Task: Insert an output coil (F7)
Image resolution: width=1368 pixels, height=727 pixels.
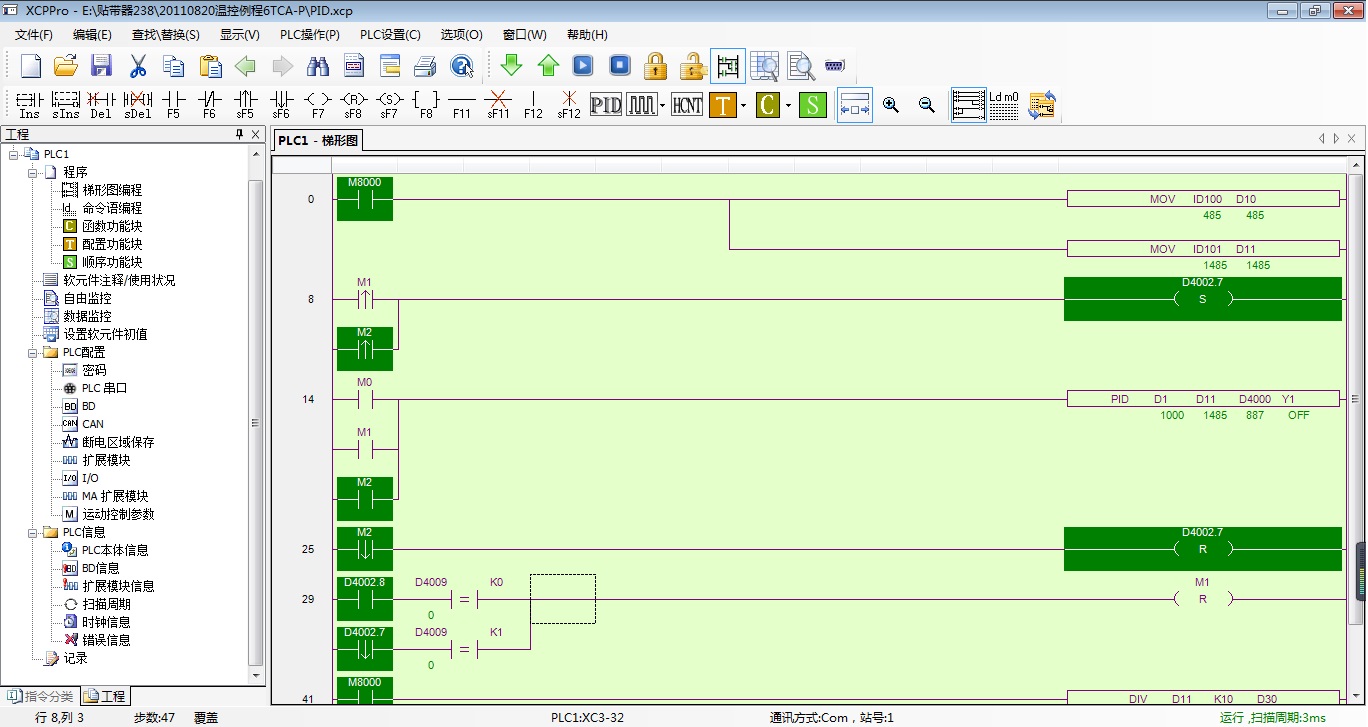Action: 318,105
